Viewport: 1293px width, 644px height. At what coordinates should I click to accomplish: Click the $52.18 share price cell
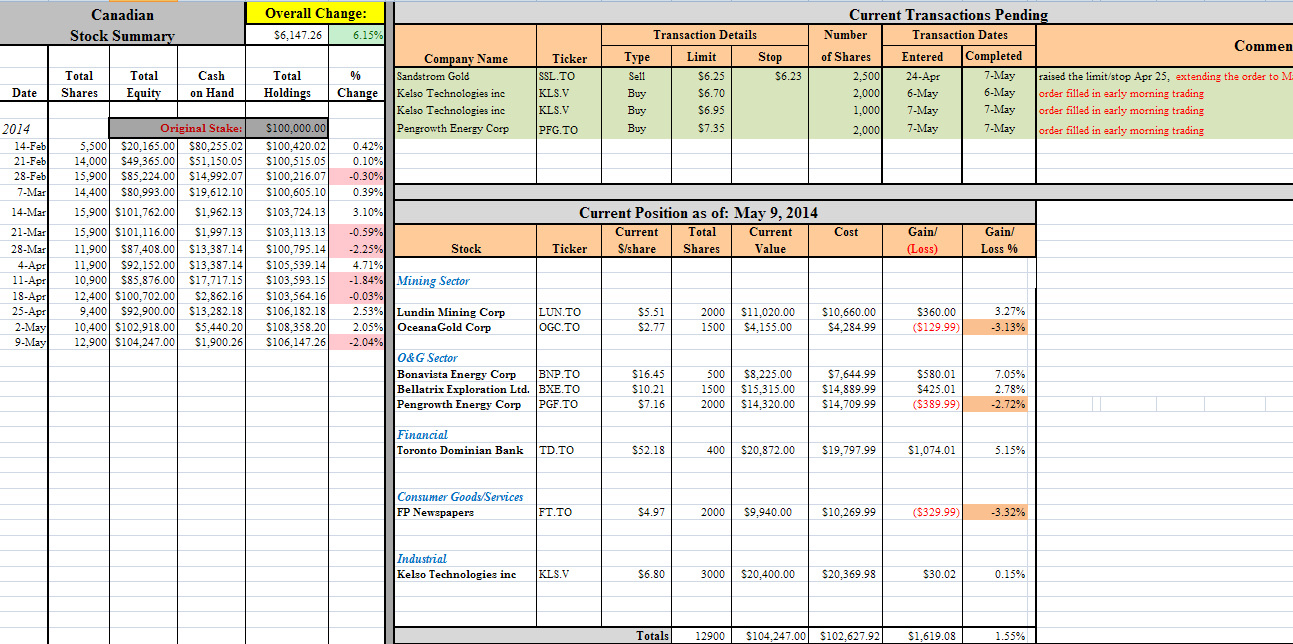point(637,451)
